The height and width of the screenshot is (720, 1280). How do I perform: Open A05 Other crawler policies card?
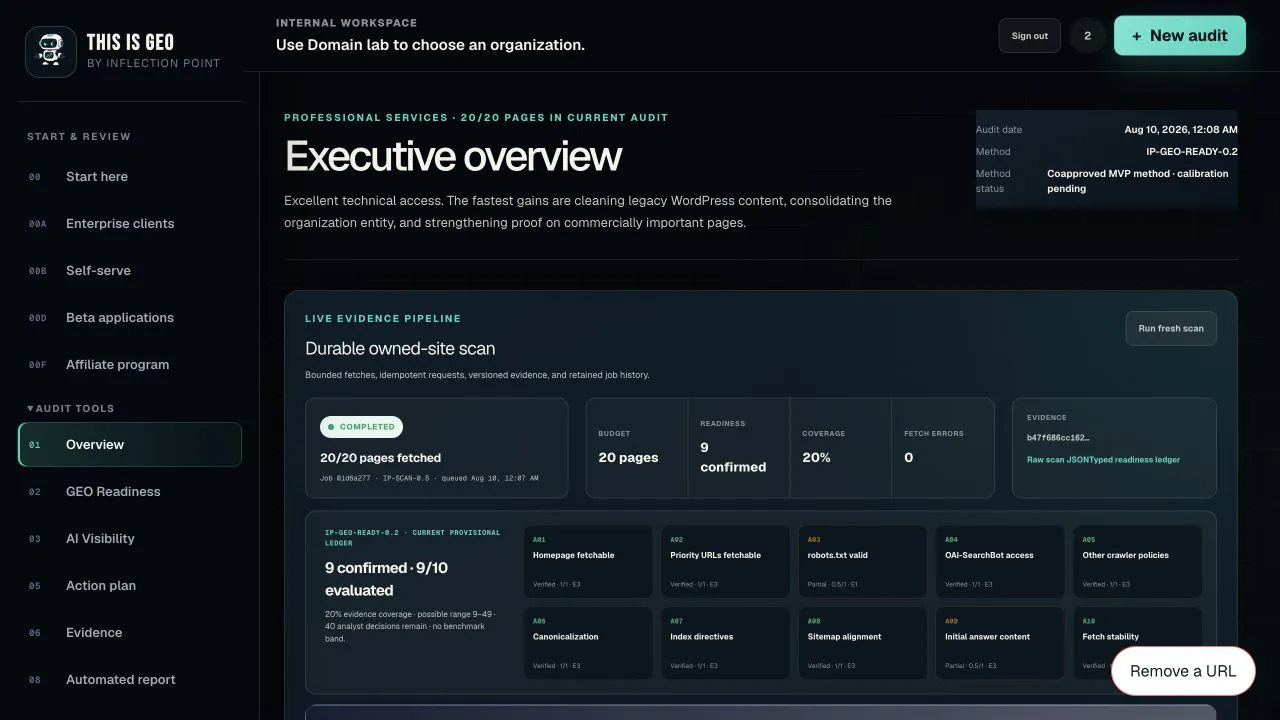point(1138,562)
